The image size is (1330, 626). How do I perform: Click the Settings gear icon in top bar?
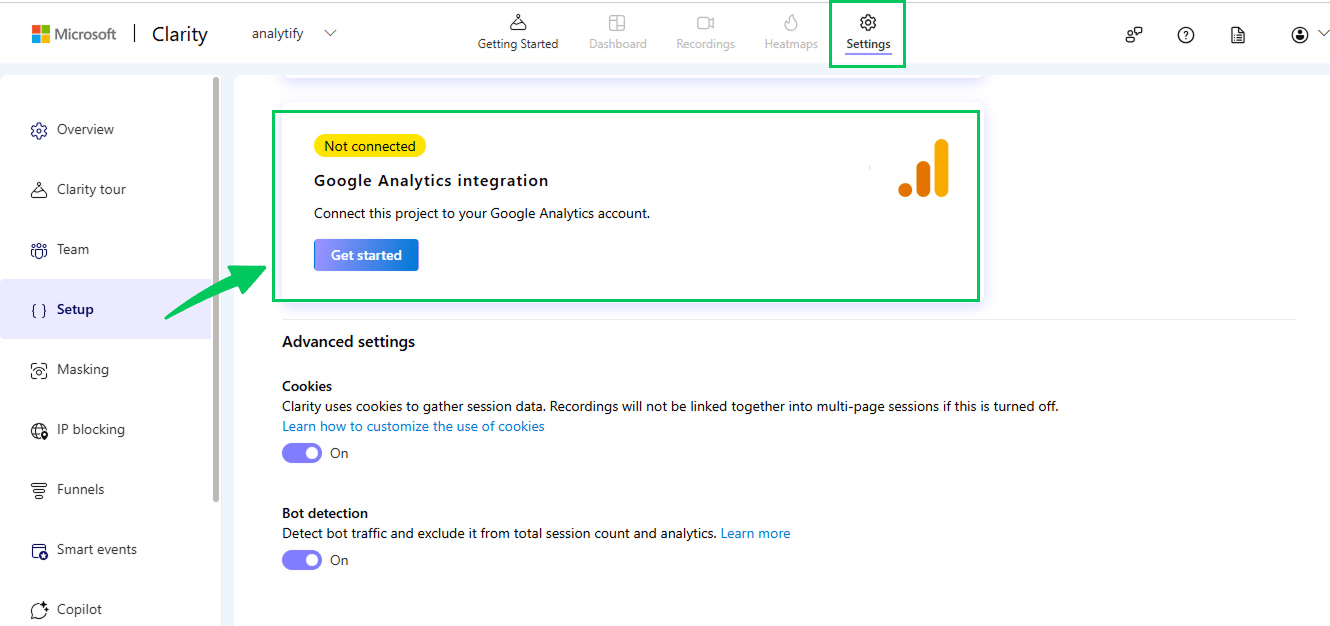(x=868, y=22)
